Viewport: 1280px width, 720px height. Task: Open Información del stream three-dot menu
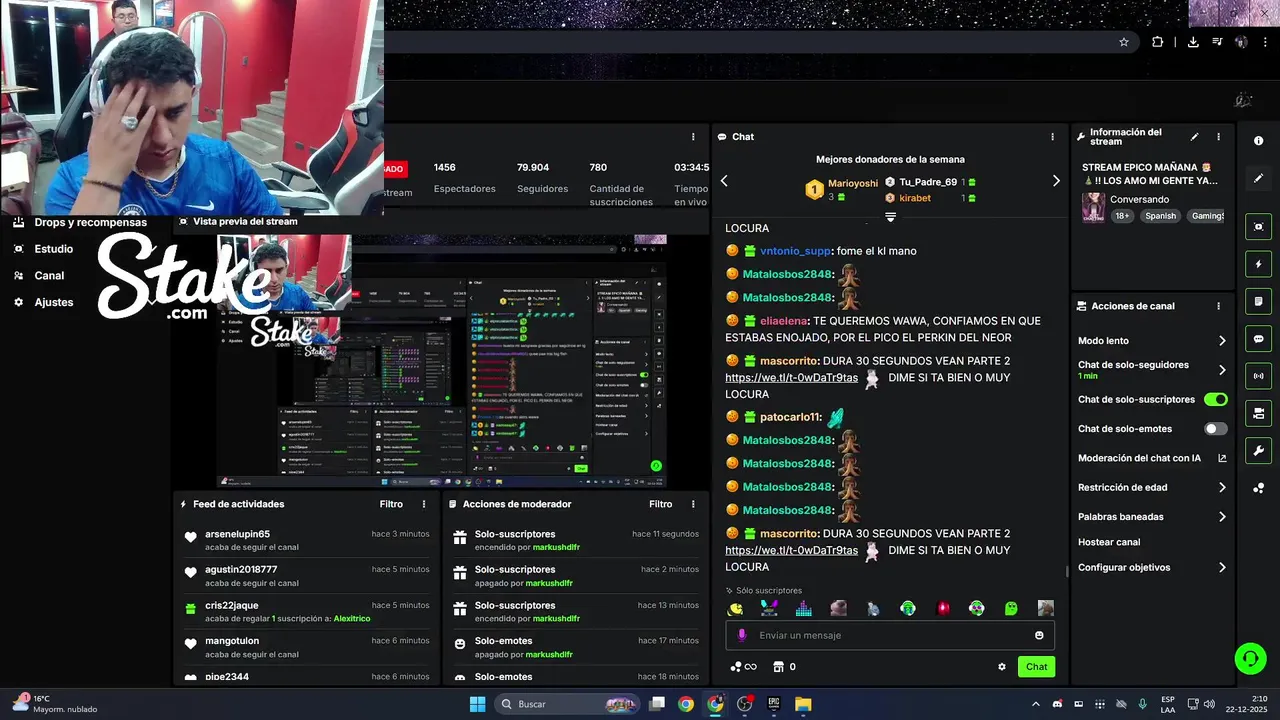1218,137
